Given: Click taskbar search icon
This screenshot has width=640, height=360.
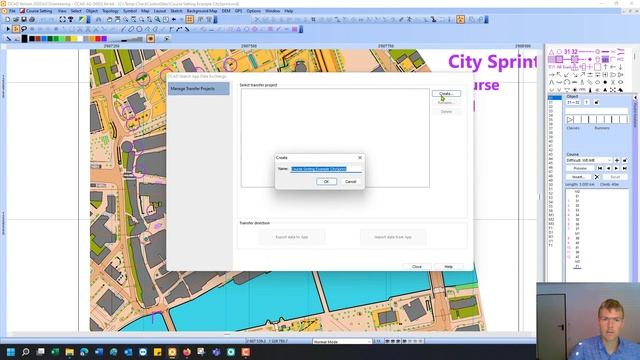Looking at the screenshot, I should (x=25, y=352).
